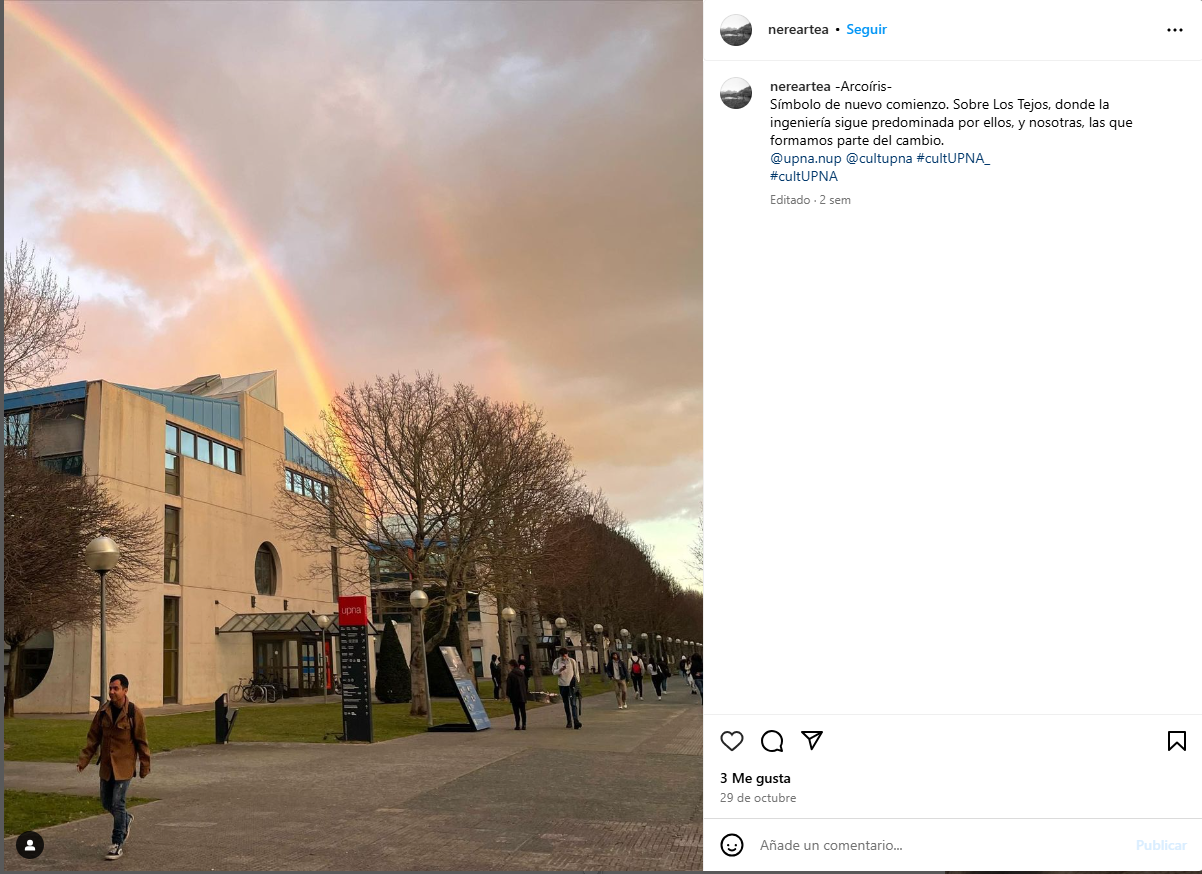Submit comment with the Publicar button
Image resolution: width=1202 pixels, height=874 pixels.
click(x=1161, y=845)
